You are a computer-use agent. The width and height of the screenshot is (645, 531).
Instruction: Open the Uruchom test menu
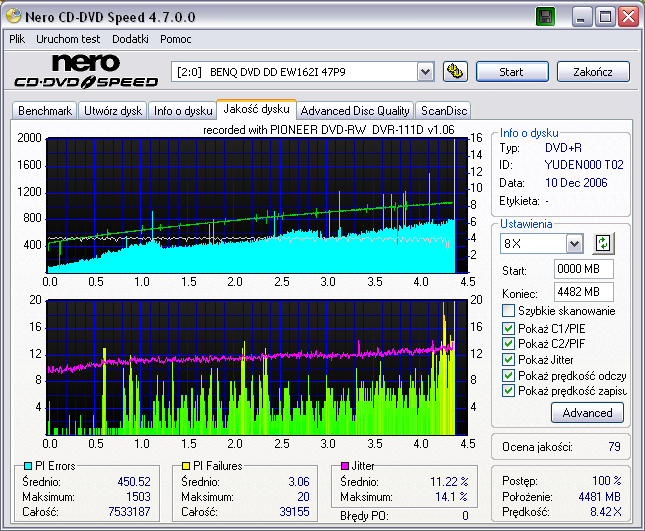68,39
